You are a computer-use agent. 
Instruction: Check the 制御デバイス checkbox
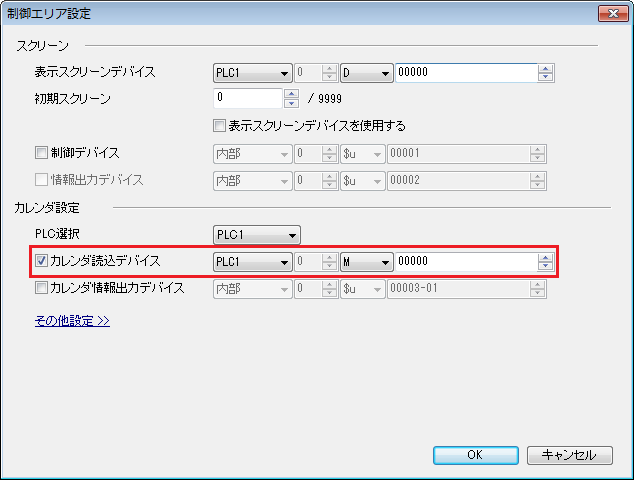[x=41, y=154]
